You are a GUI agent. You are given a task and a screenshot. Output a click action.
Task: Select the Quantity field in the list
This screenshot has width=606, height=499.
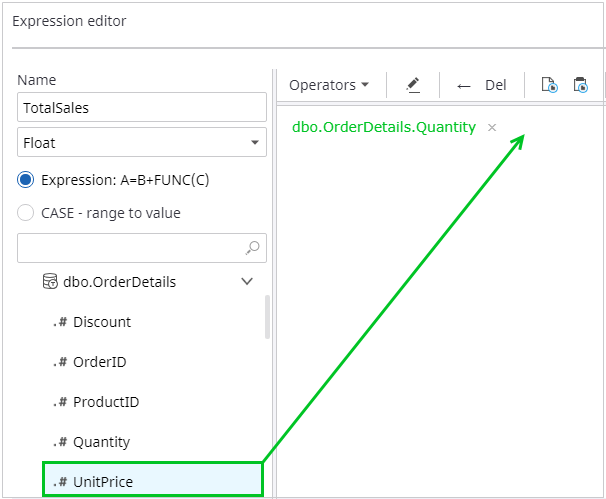pos(101,442)
